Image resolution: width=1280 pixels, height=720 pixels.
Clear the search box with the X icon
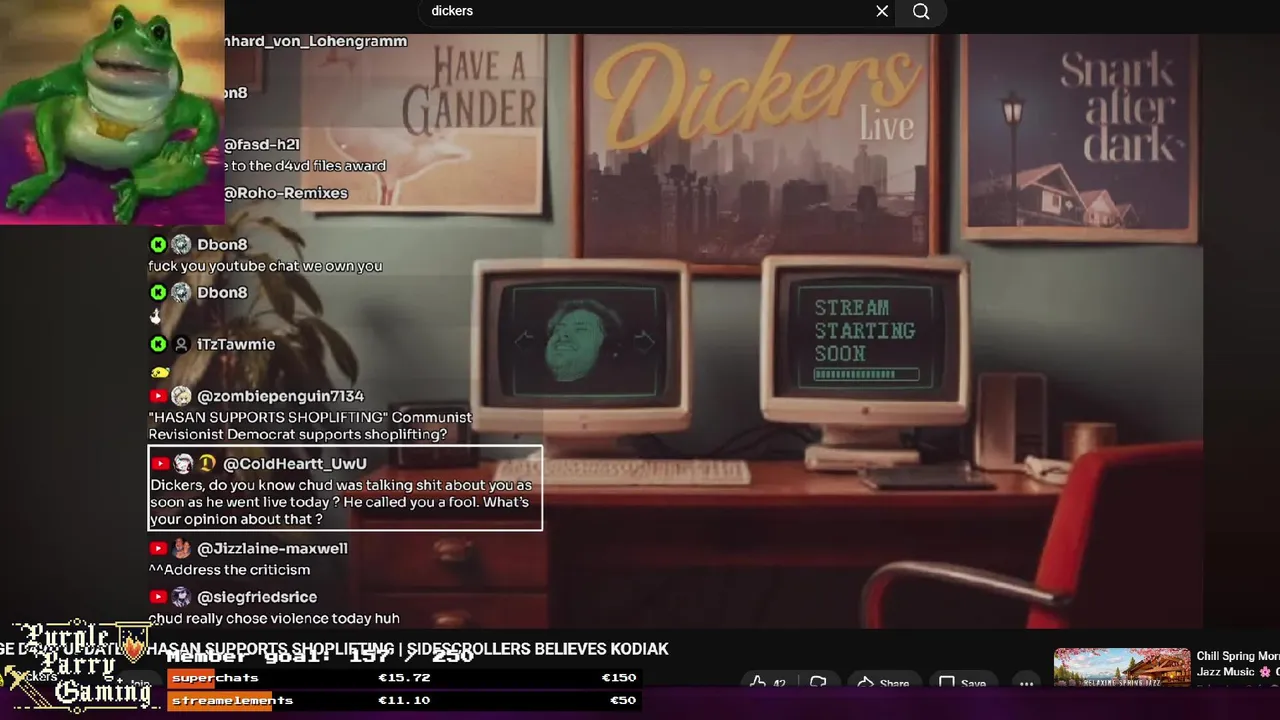tap(882, 11)
